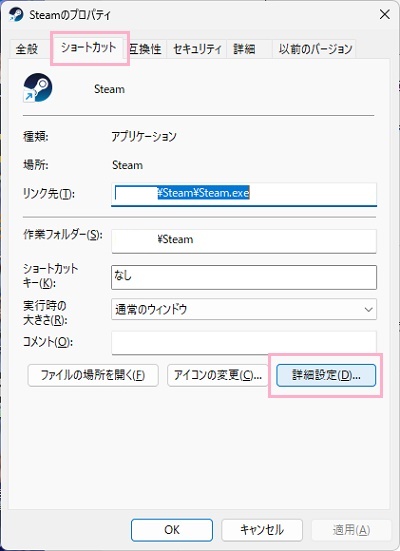The width and height of the screenshot is (400, 551).
Task: Open the セキュリティ tab
Action: 197,49
